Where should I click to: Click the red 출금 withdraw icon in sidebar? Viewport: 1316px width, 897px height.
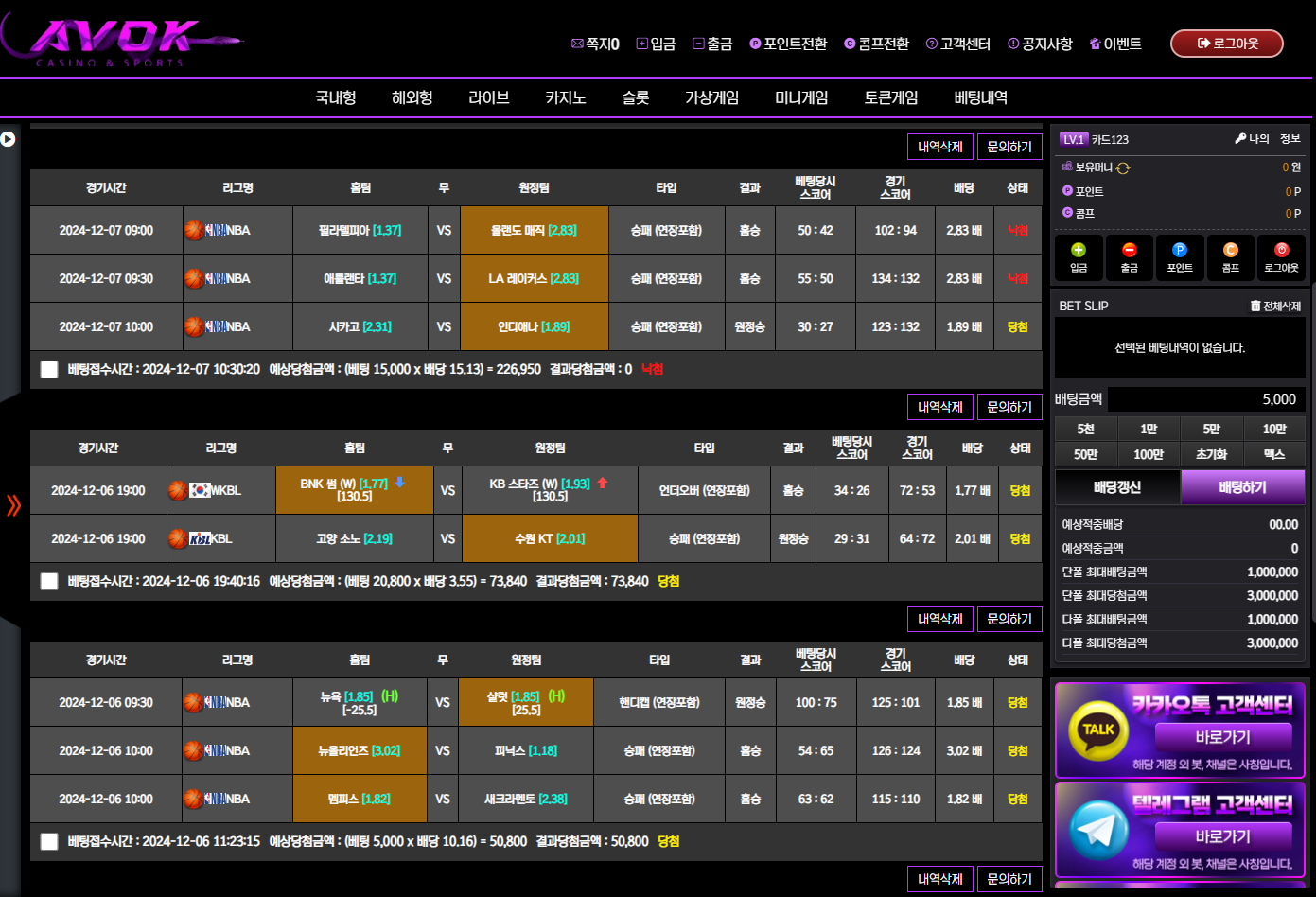point(1129,251)
